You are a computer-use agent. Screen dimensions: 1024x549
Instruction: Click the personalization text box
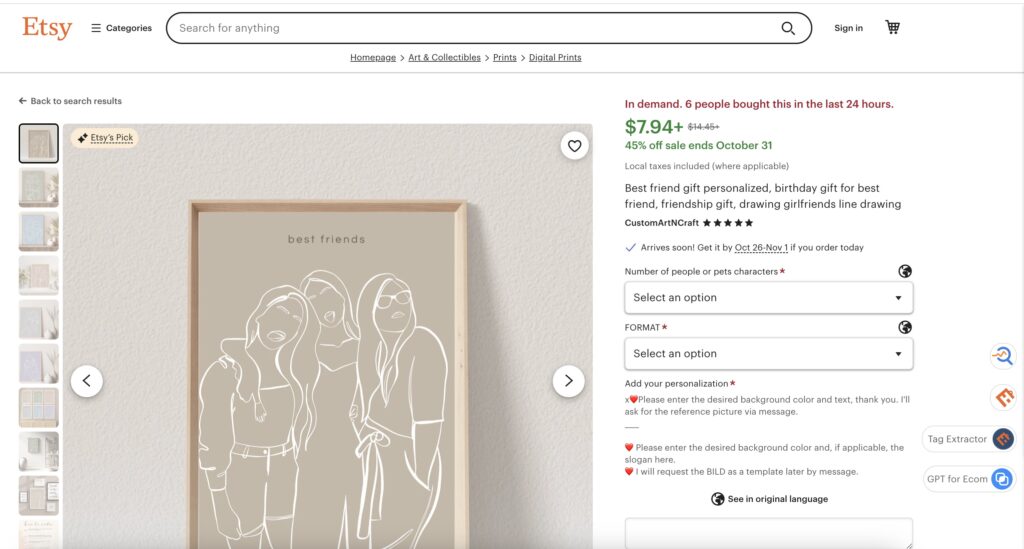[768, 533]
